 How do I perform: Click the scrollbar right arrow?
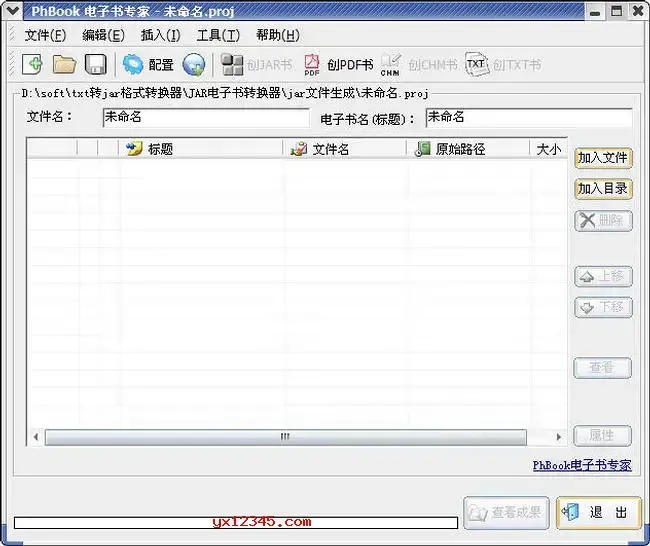(559, 437)
